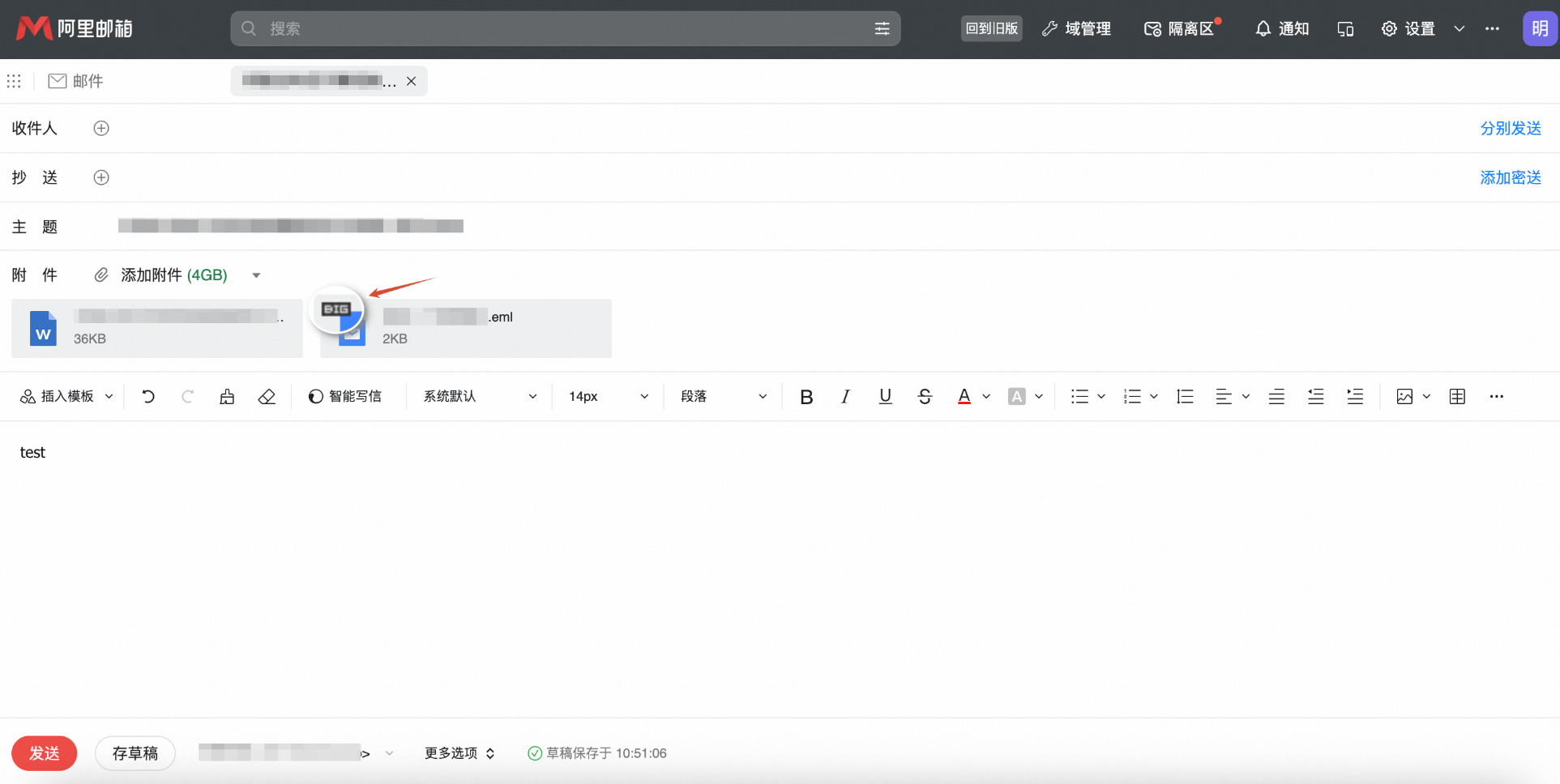1560x784 pixels.
Task: Insert an image into the email
Action: [x=1404, y=396]
